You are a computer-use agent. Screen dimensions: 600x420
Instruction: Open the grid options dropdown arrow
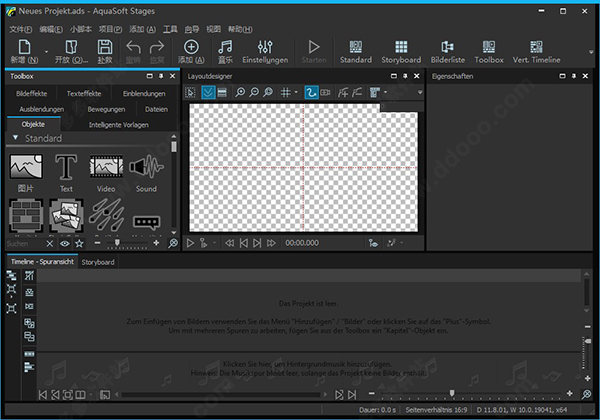[x=296, y=92]
